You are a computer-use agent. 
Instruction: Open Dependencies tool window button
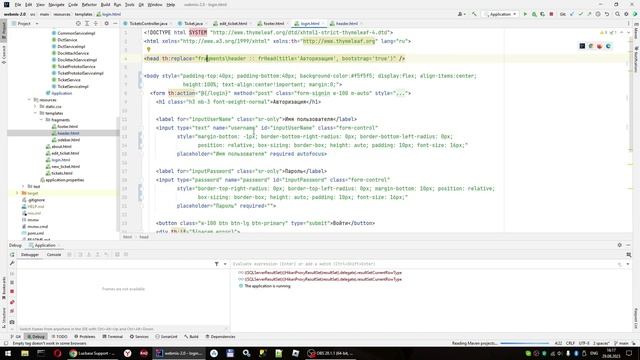pyautogui.click(x=220, y=337)
